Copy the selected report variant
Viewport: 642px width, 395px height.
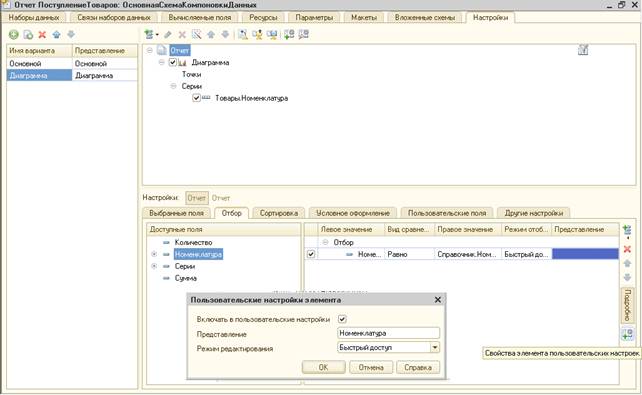click(28, 35)
